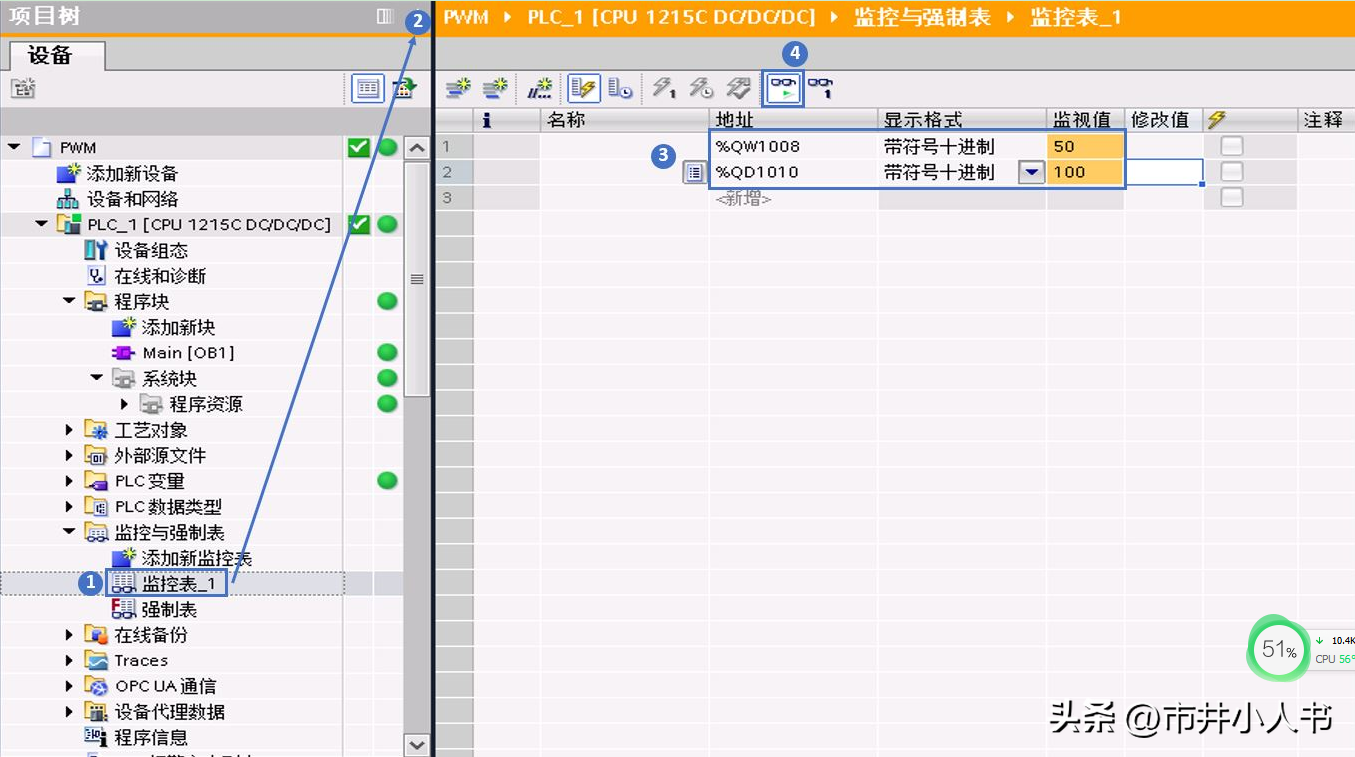Screen dimensions: 1355x757
Task: Expand the 工艺对象 tree node
Action: pyautogui.click(x=69, y=430)
